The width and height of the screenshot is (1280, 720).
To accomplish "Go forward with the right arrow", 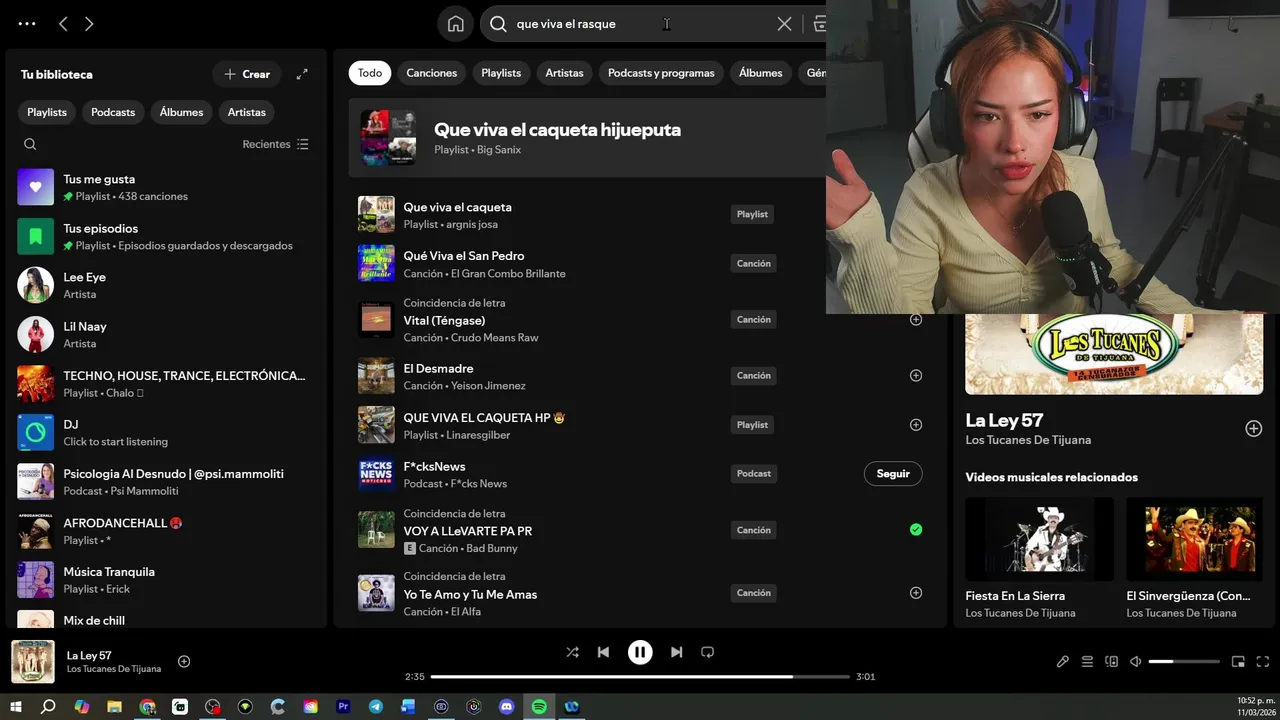I will tap(89, 24).
